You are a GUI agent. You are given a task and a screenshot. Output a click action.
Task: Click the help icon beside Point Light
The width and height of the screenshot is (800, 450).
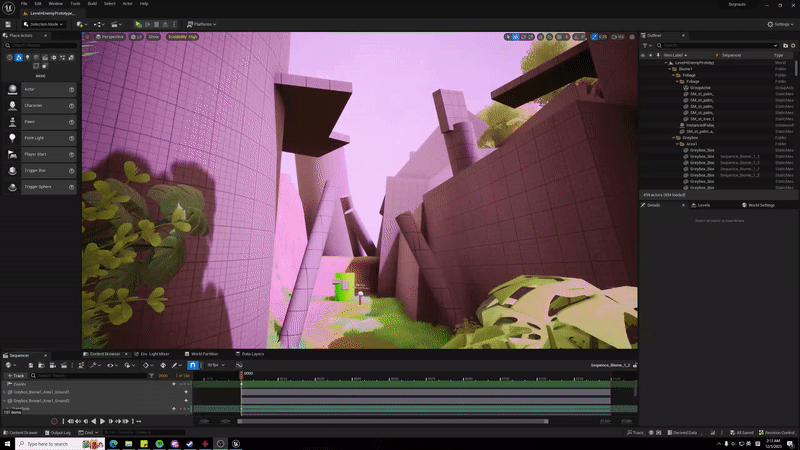71,138
